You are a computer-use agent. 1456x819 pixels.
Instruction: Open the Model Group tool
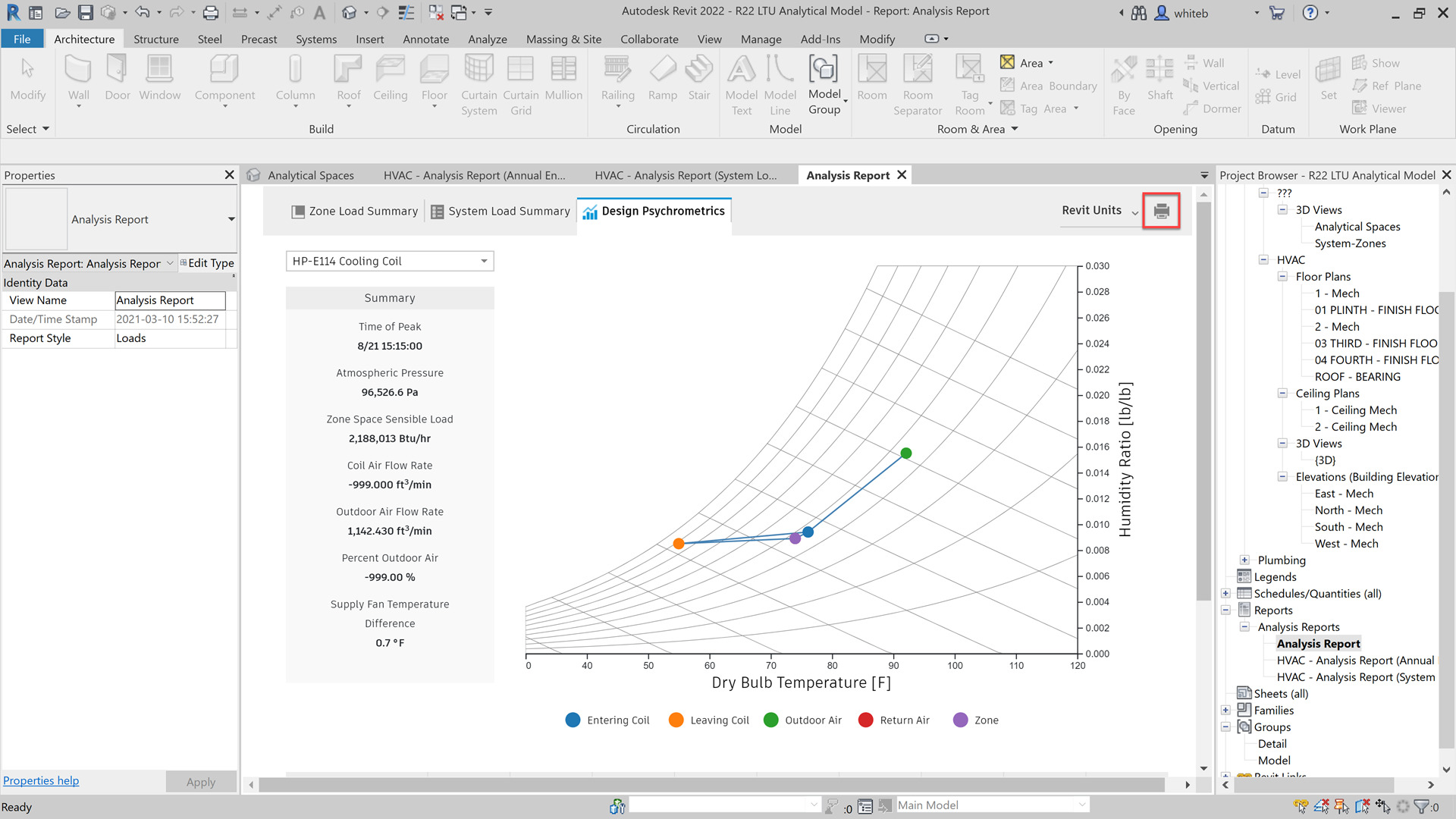[x=824, y=86]
